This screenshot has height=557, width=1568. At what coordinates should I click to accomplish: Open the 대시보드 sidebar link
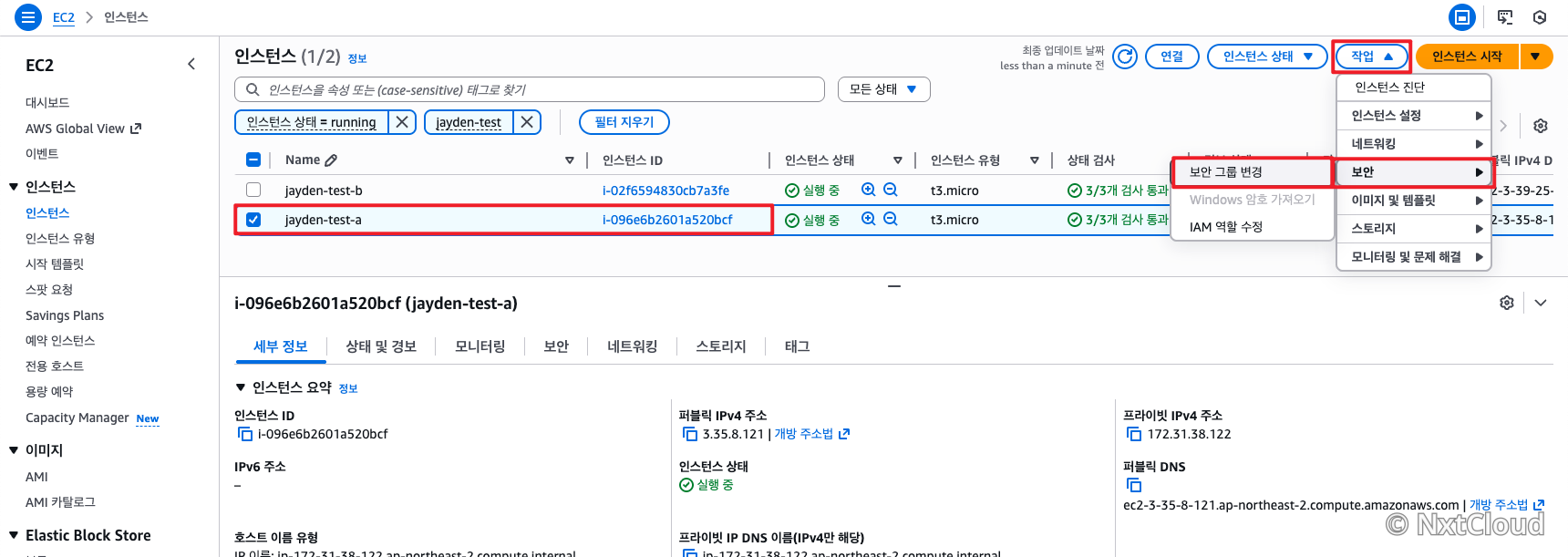tap(47, 103)
